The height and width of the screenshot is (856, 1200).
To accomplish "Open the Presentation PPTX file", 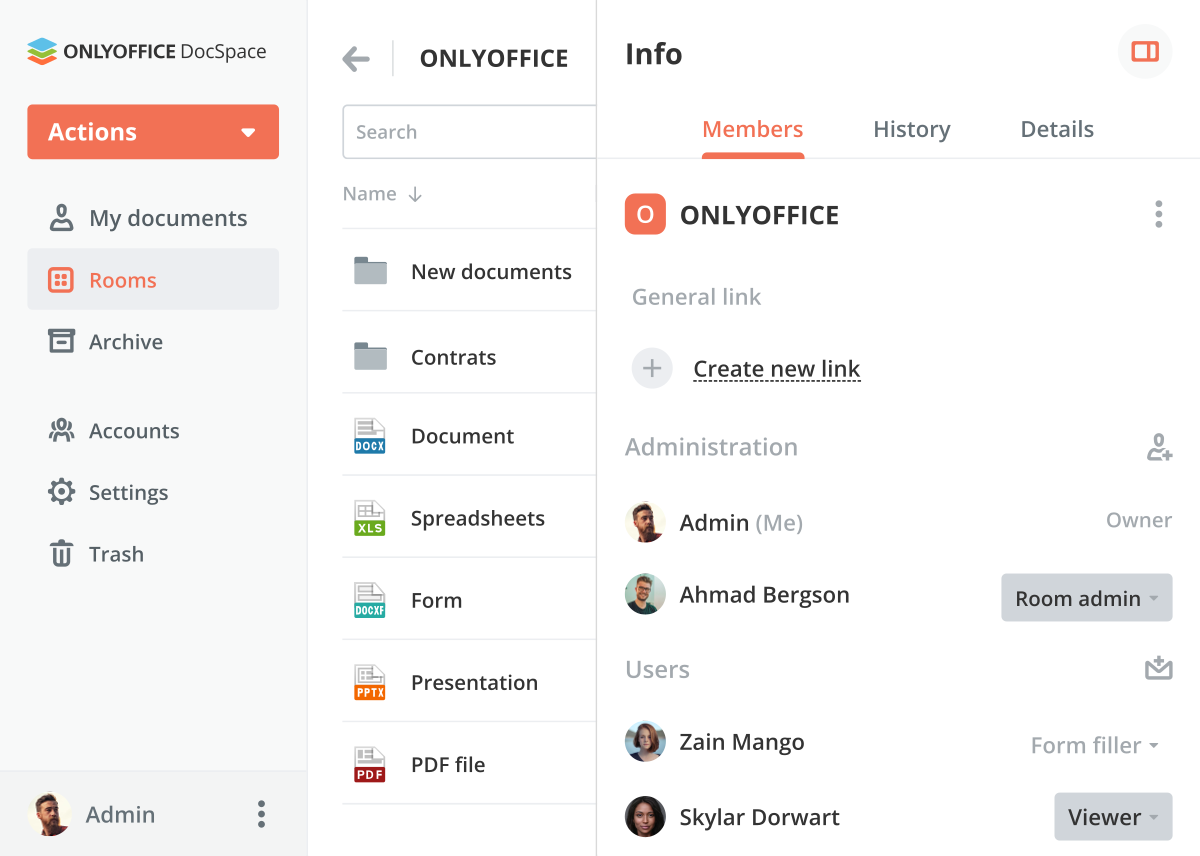I will coord(474,683).
